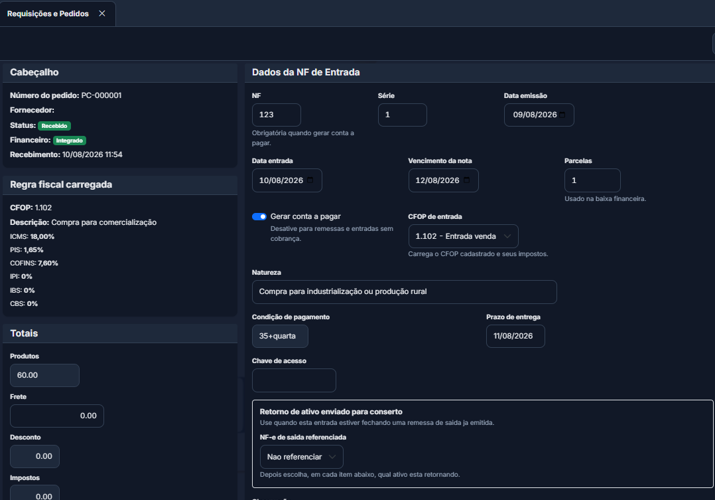Viewport: 715px width, 500px height.
Task: Click the IBS: 0% value
Action: [22, 290]
